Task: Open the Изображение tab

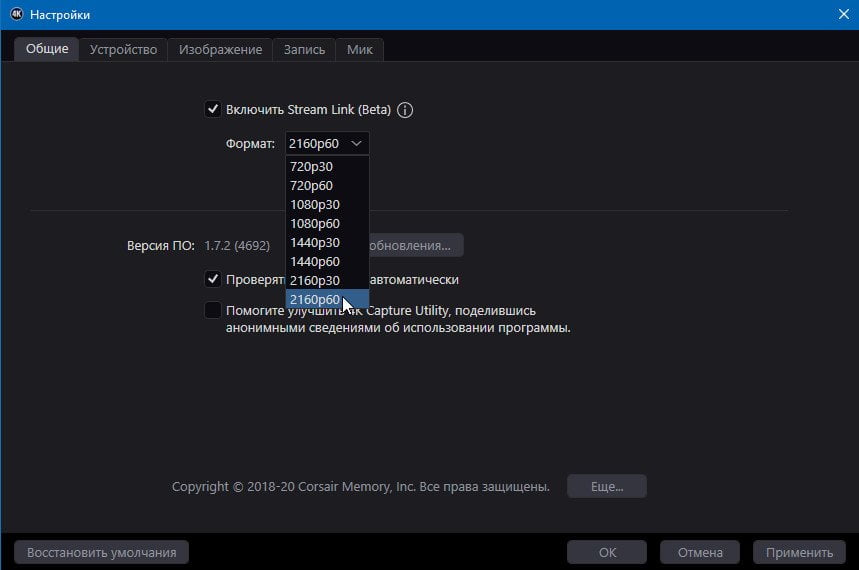Action: [x=220, y=49]
